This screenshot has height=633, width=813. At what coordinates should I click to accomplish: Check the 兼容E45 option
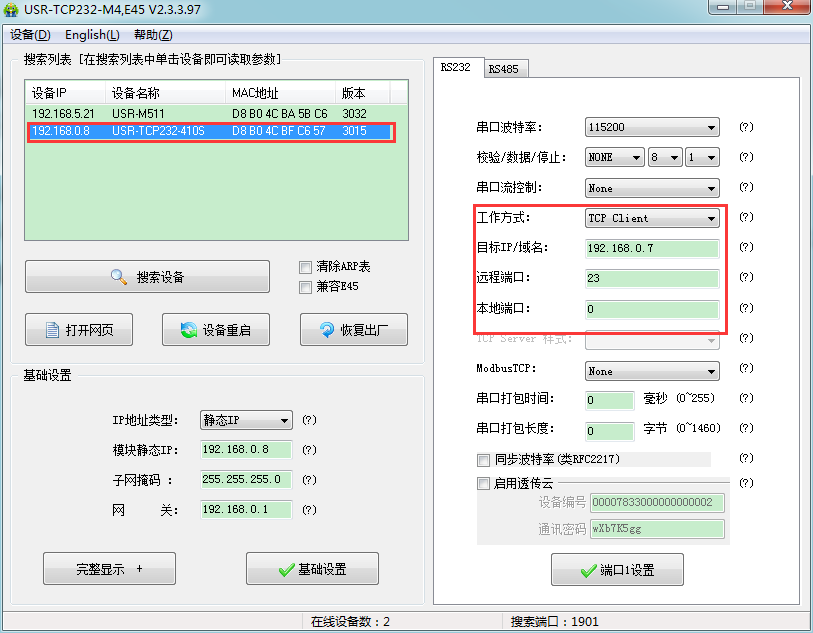305,288
